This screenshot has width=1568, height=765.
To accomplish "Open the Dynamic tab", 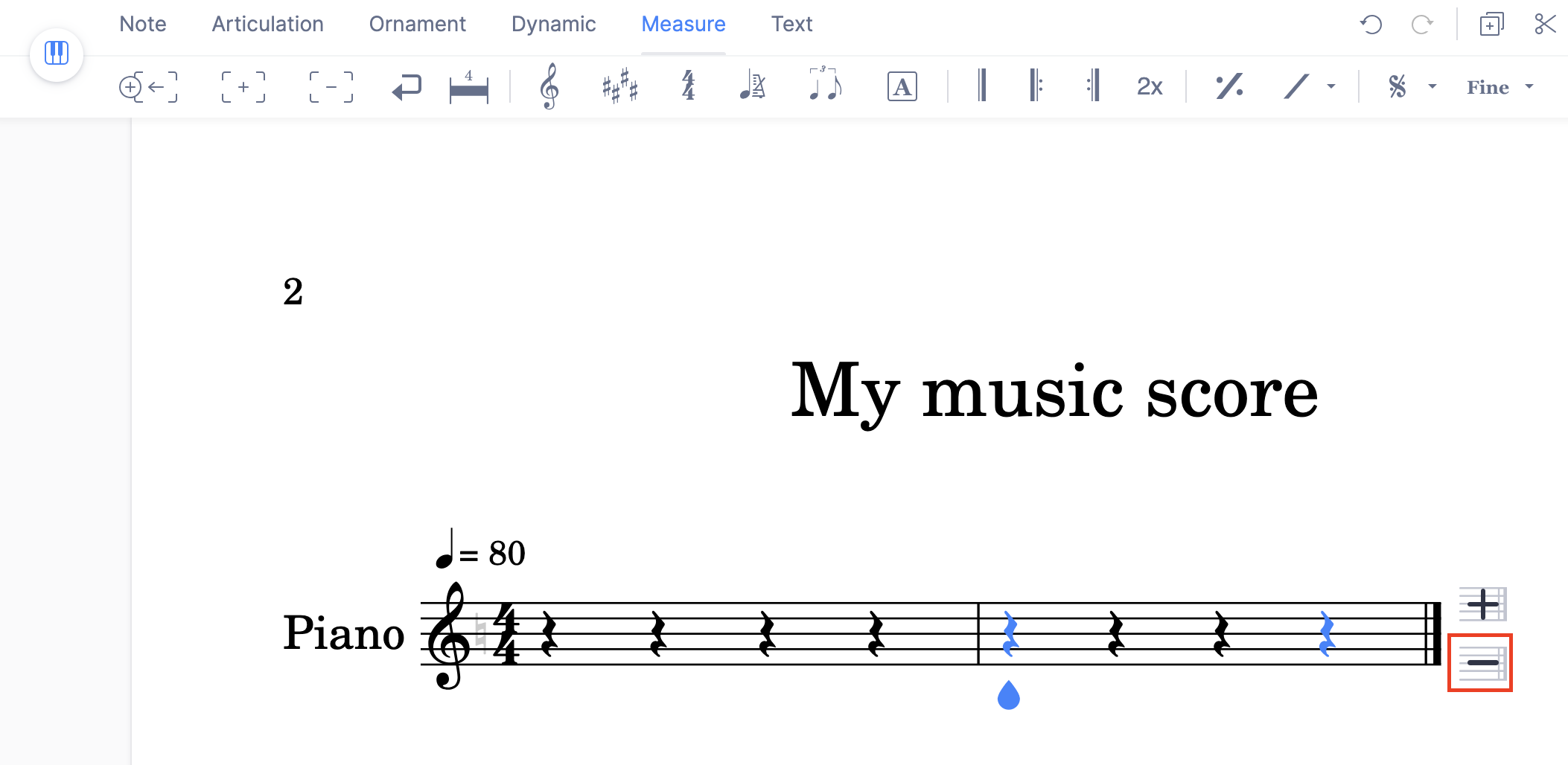I will pos(554,24).
